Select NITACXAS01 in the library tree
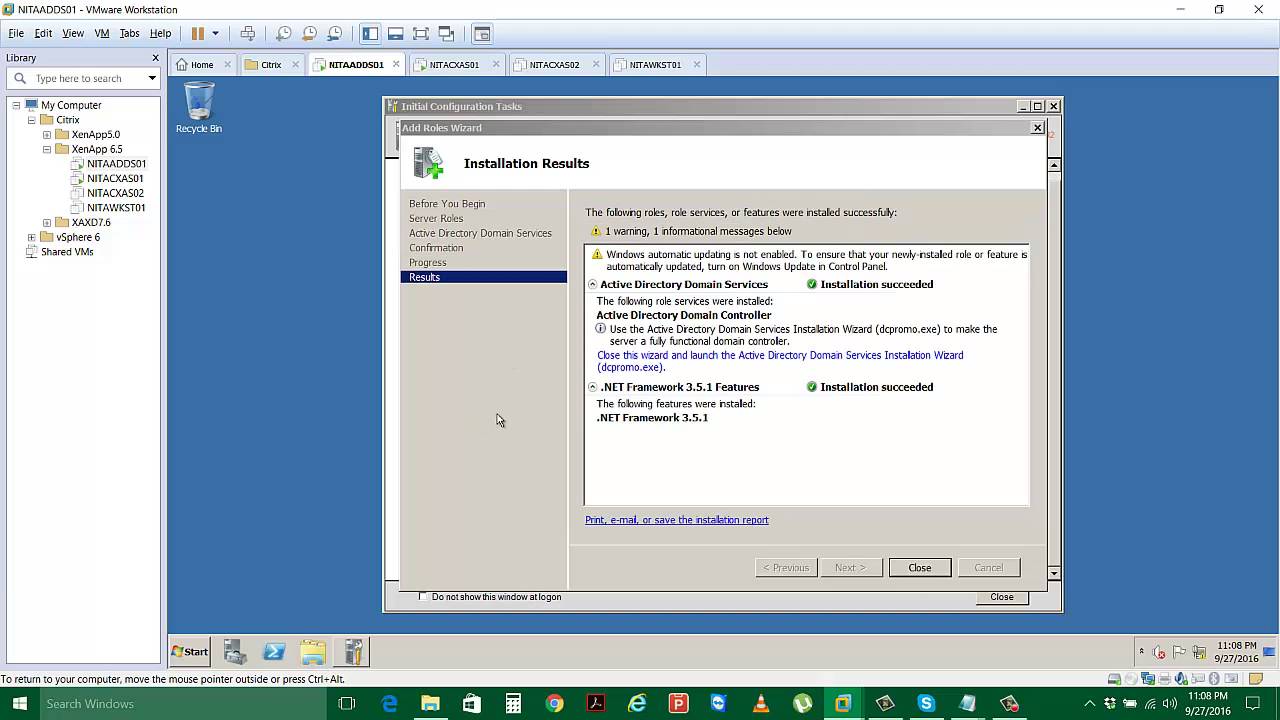This screenshot has width=1280, height=720. click(x=115, y=178)
